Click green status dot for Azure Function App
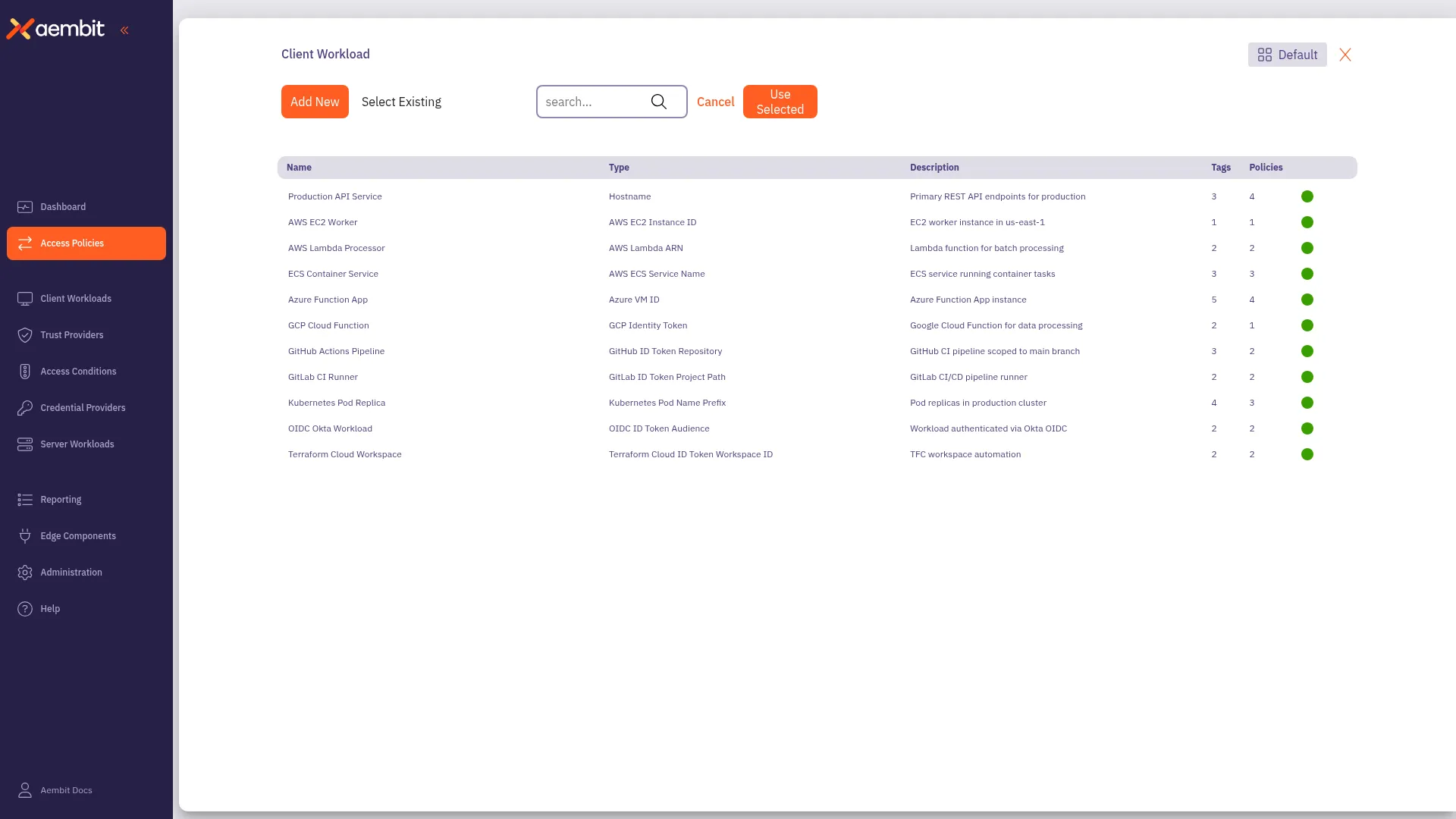 pyautogui.click(x=1307, y=300)
